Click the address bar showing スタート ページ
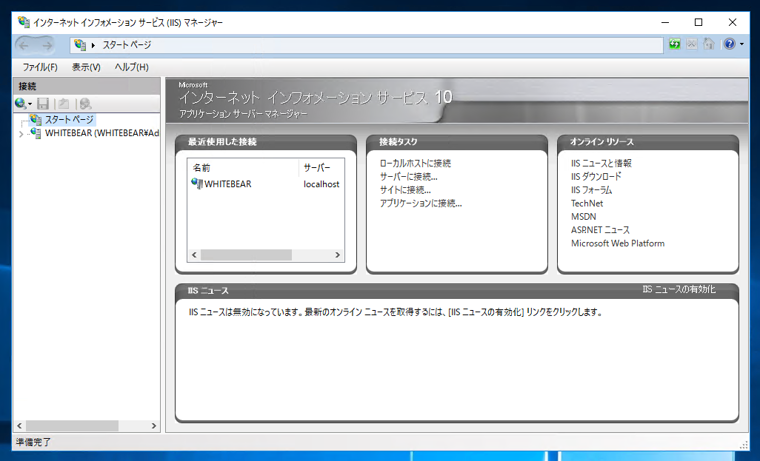The image size is (760, 461). click(x=366, y=45)
